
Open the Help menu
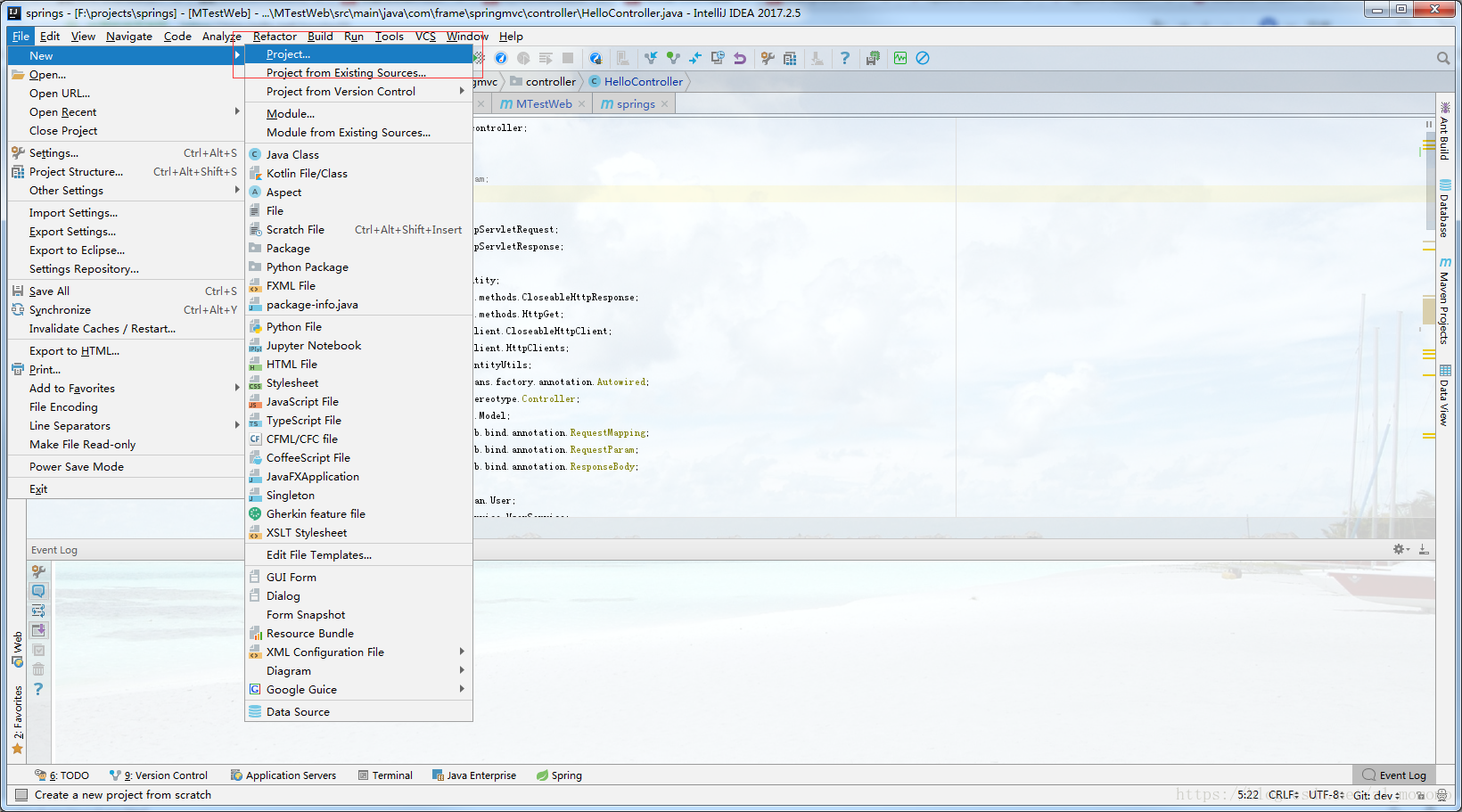(x=511, y=37)
